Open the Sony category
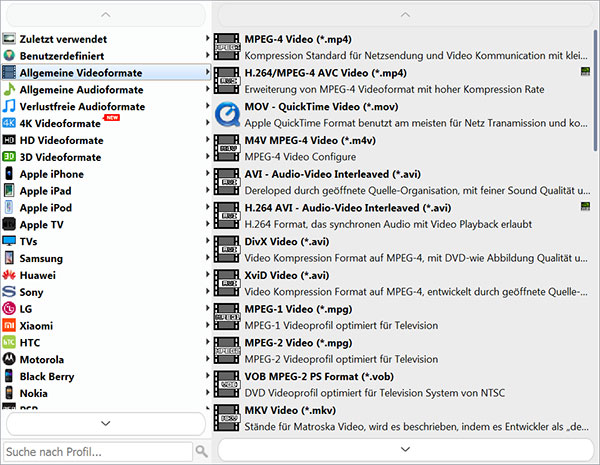Image resolution: width=600 pixels, height=465 pixels. point(106,292)
